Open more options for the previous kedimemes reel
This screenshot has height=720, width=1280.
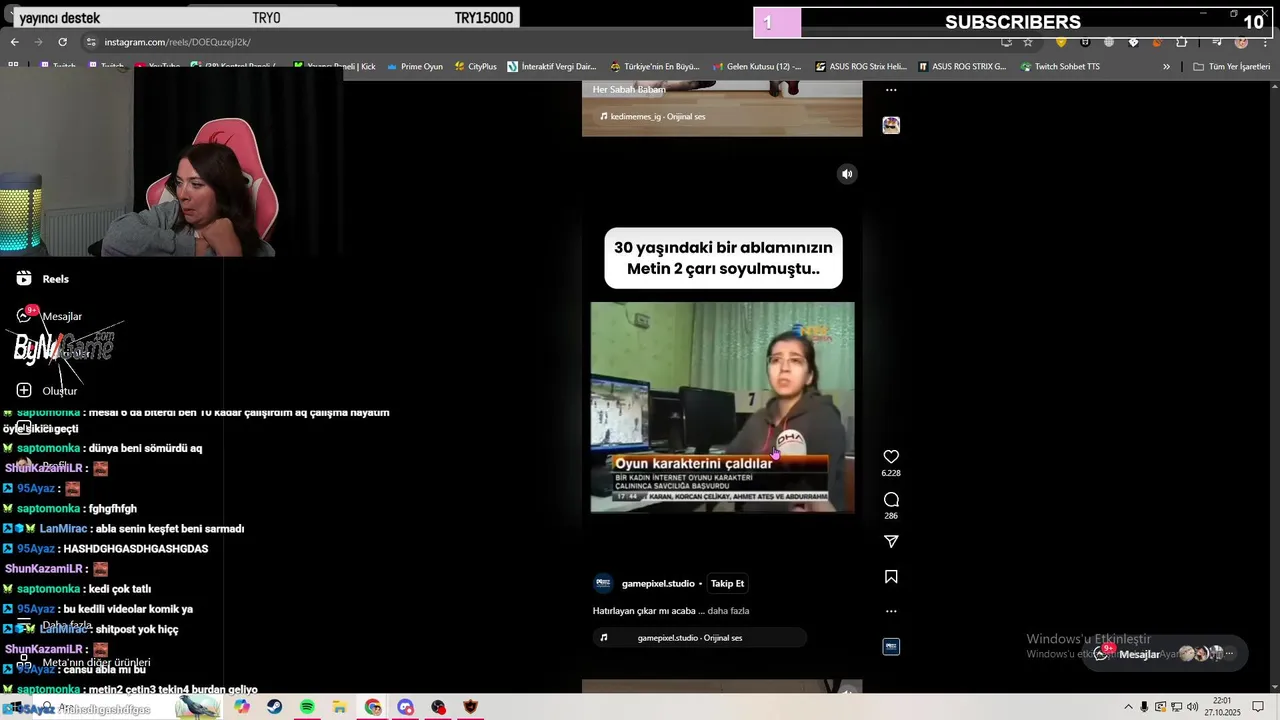(891, 90)
